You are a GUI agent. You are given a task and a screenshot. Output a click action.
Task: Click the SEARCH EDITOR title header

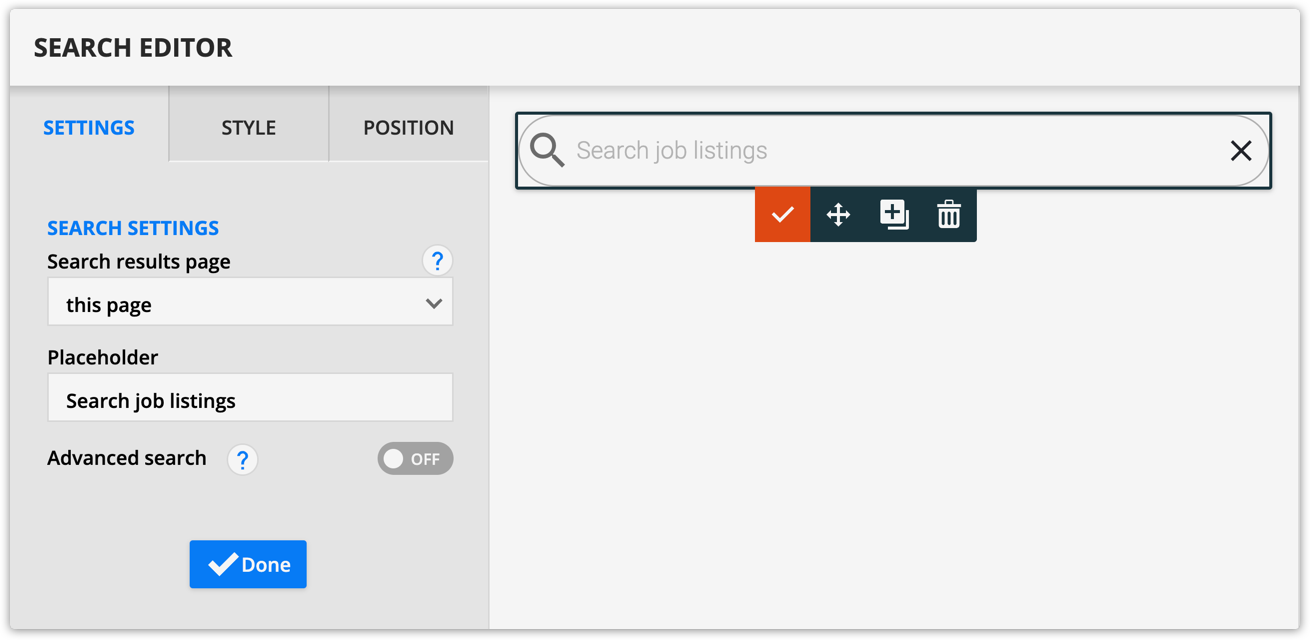point(133,47)
